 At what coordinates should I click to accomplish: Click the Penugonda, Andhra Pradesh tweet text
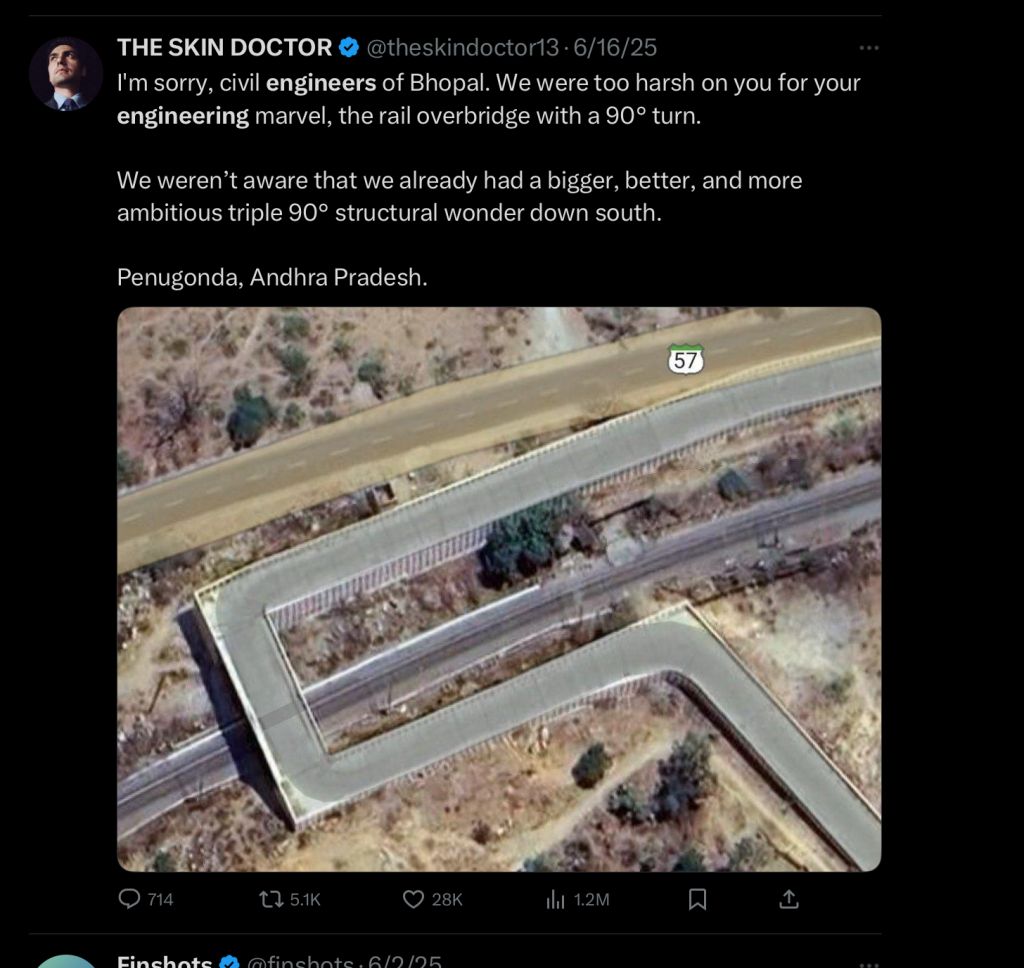point(272,277)
